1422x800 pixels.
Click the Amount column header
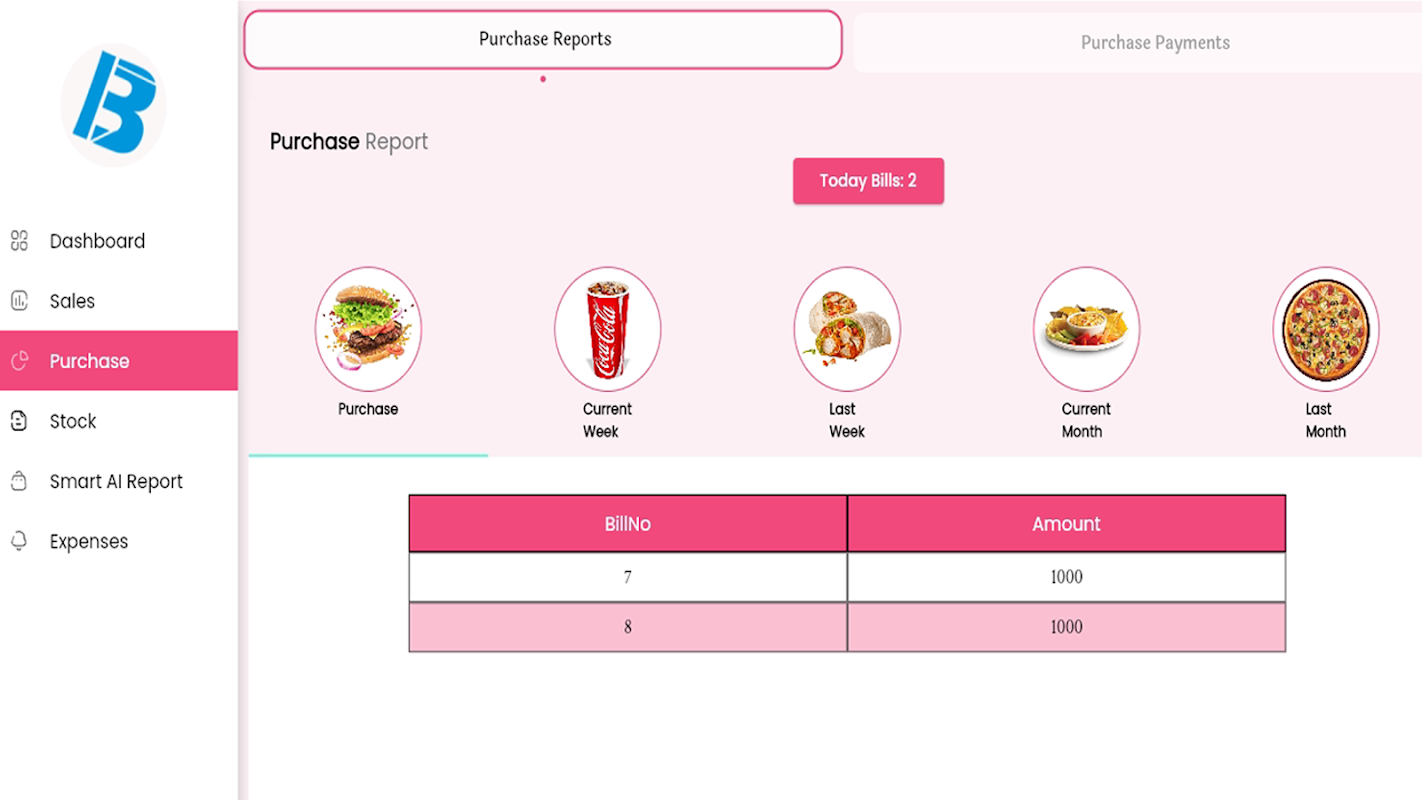[1066, 523]
